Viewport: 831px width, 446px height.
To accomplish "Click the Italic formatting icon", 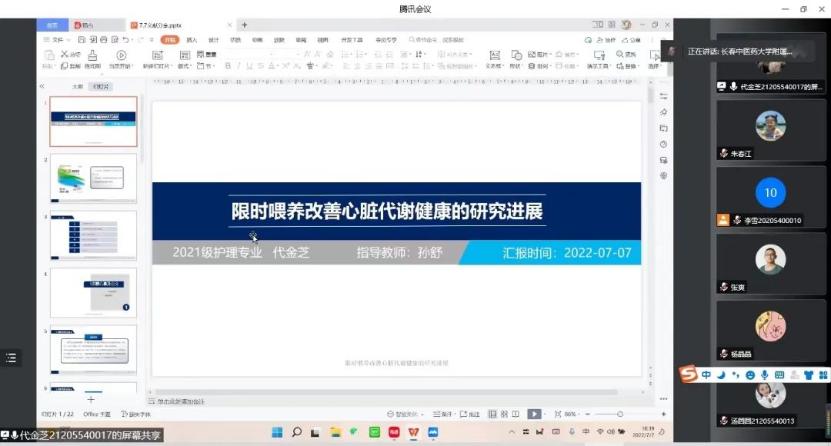I will 238,66.
